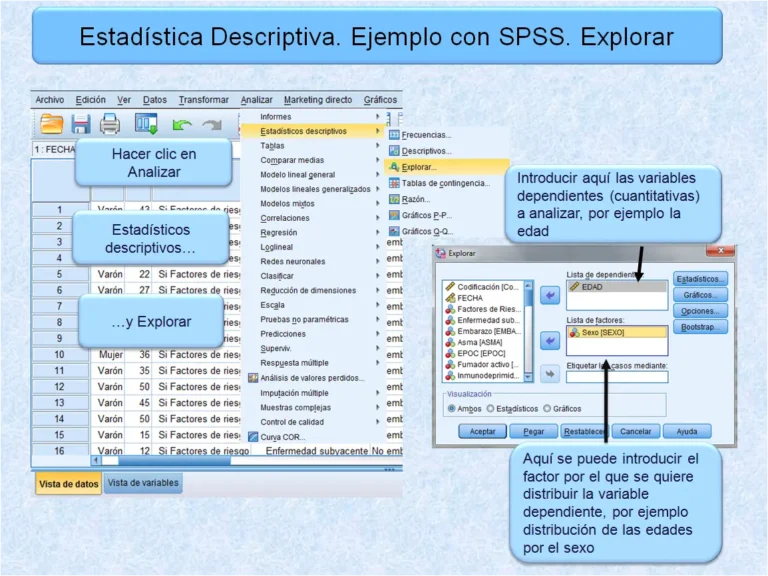Image resolution: width=768 pixels, height=576 pixels.
Task: Expand the Modelo lineal general submenu
Action: coord(313,174)
